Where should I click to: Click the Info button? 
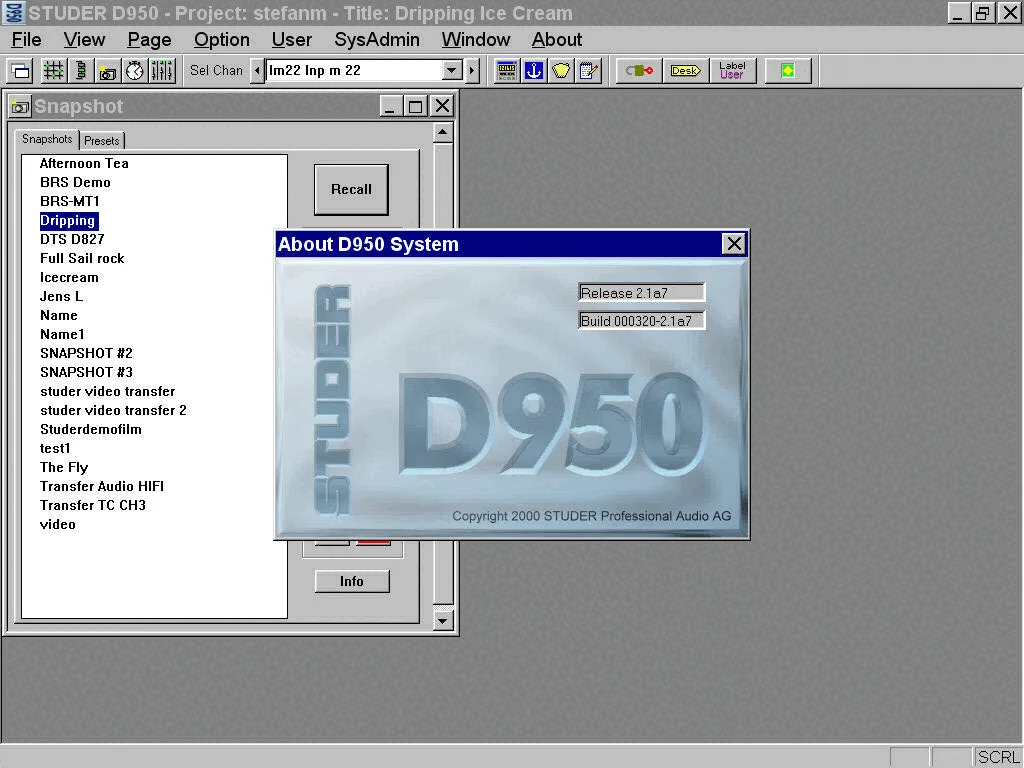click(352, 581)
